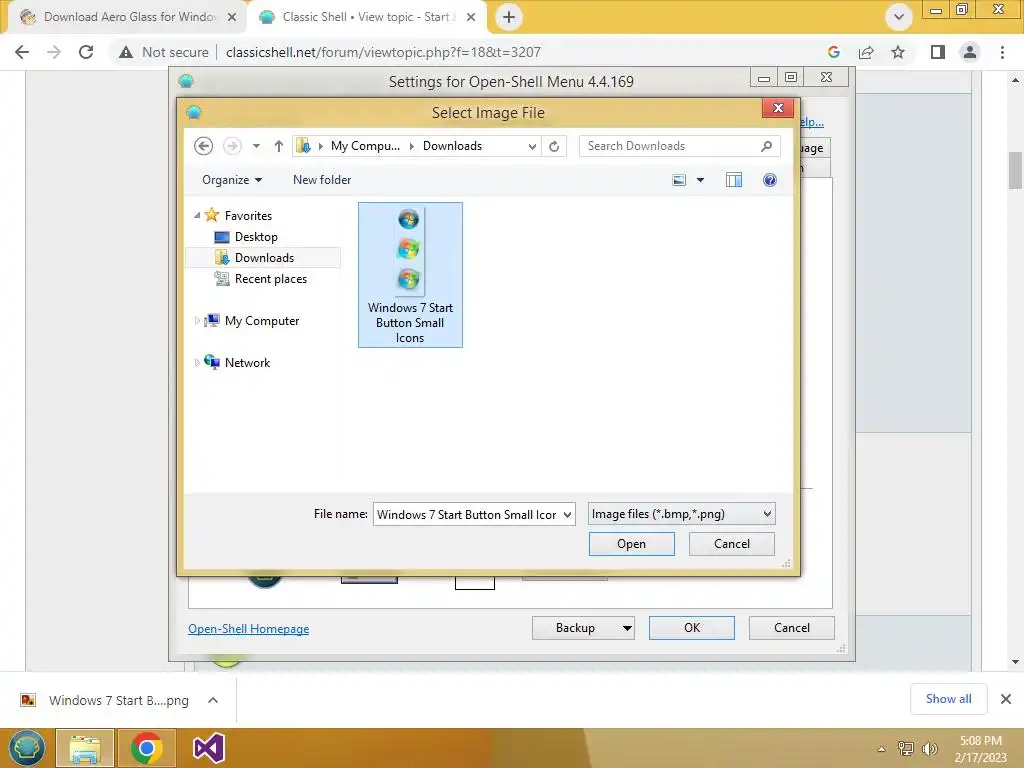The height and width of the screenshot is (768, 1024).
Task: Select My Computer in navigation pane
Action: [x=262, y=321]
